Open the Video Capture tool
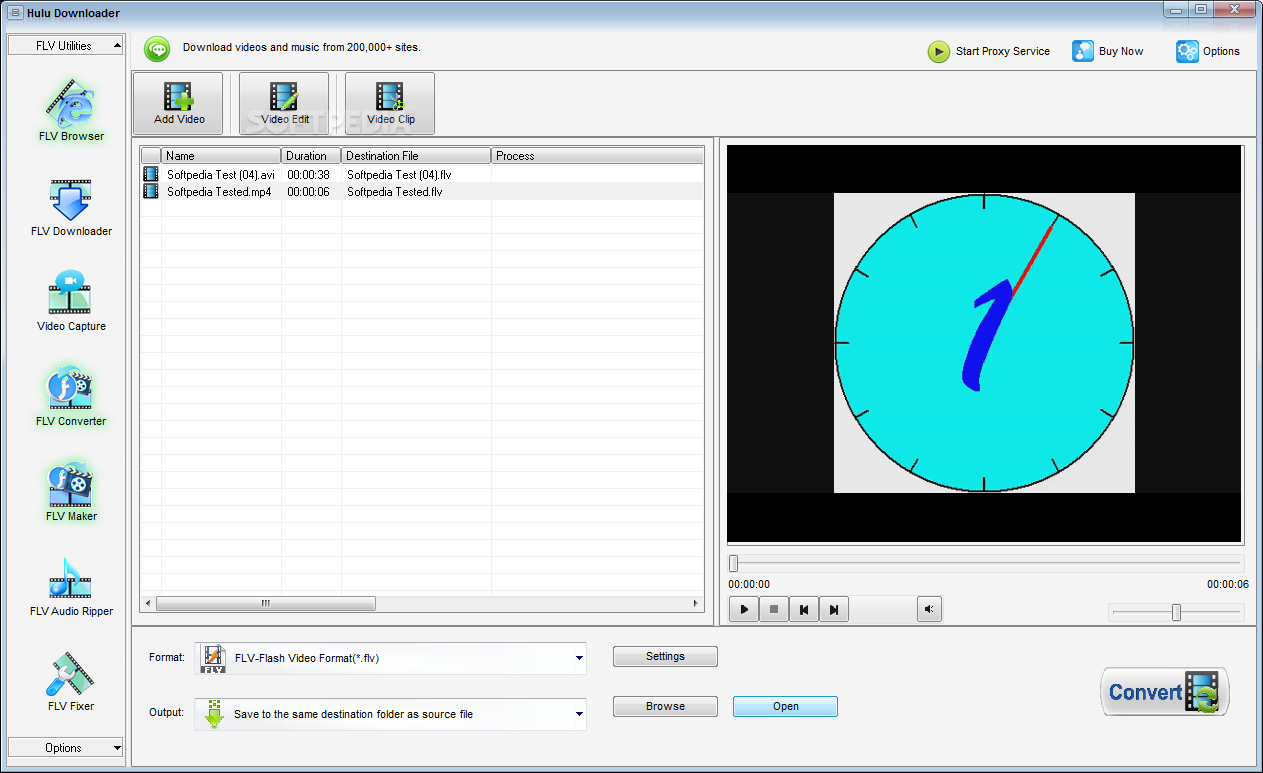1263x773 pixels. point(70,302)
